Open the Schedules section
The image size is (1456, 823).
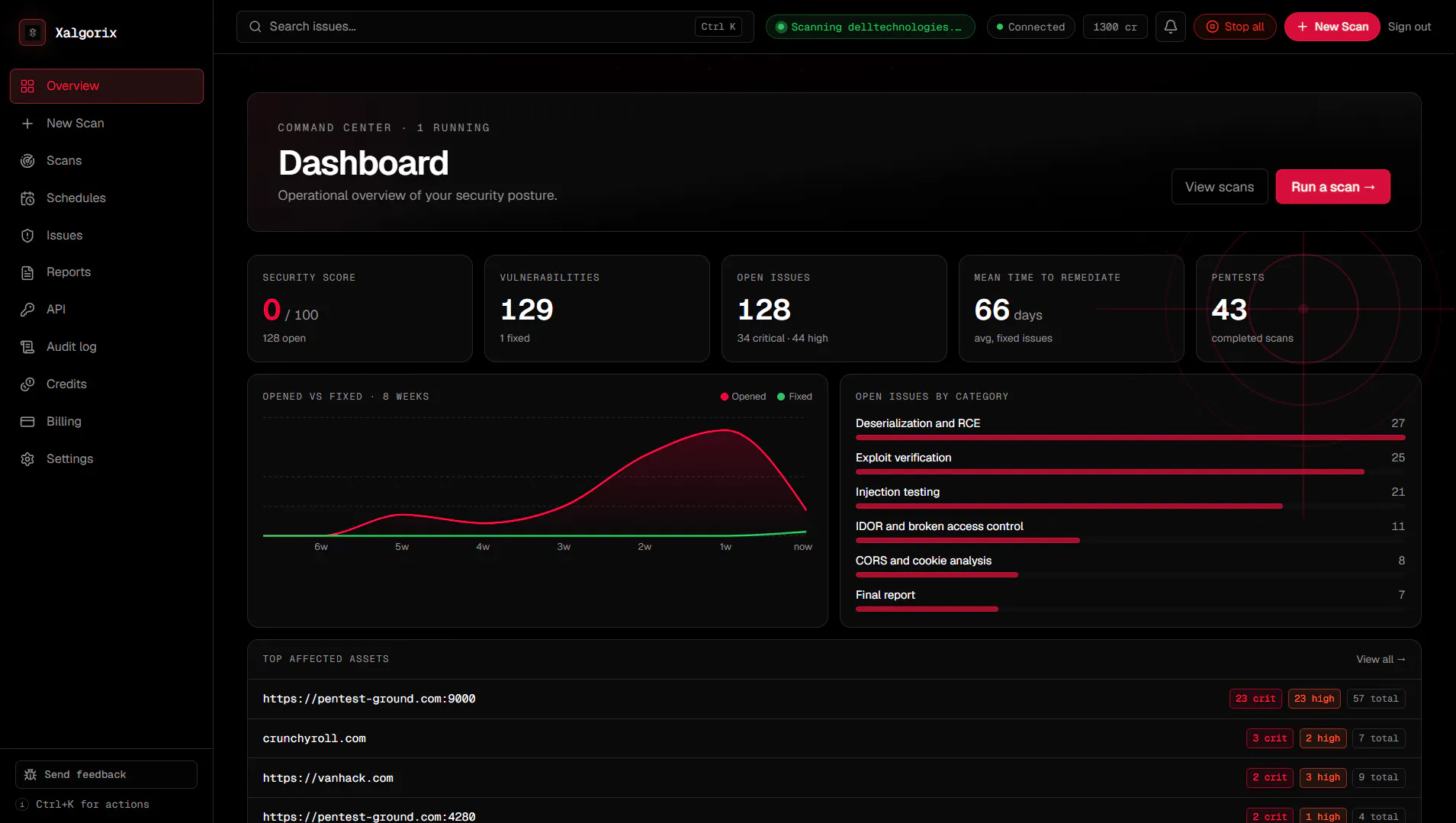(107, 198)
